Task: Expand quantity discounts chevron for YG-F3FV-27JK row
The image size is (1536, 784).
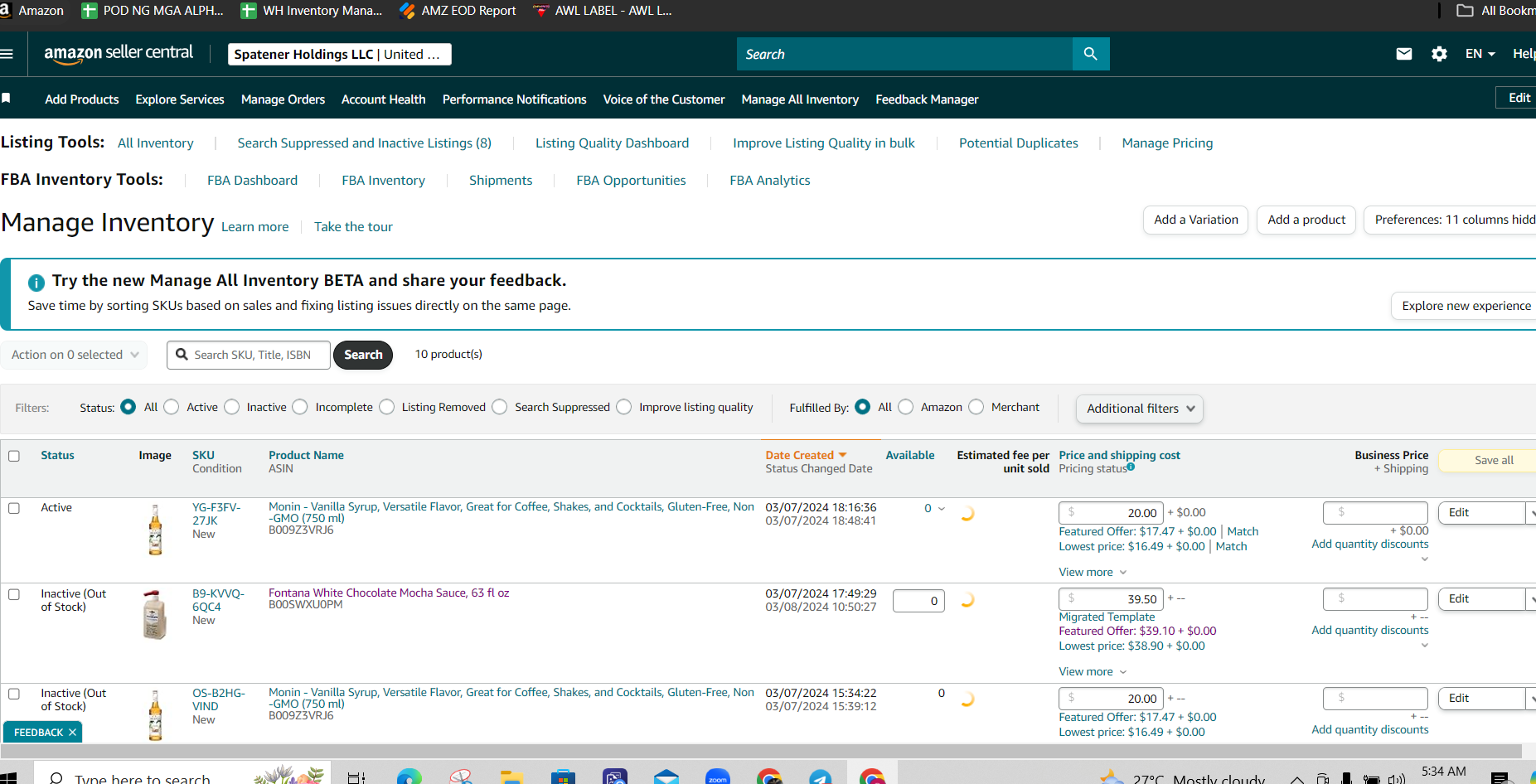Action: click(x=1424, y=559)
